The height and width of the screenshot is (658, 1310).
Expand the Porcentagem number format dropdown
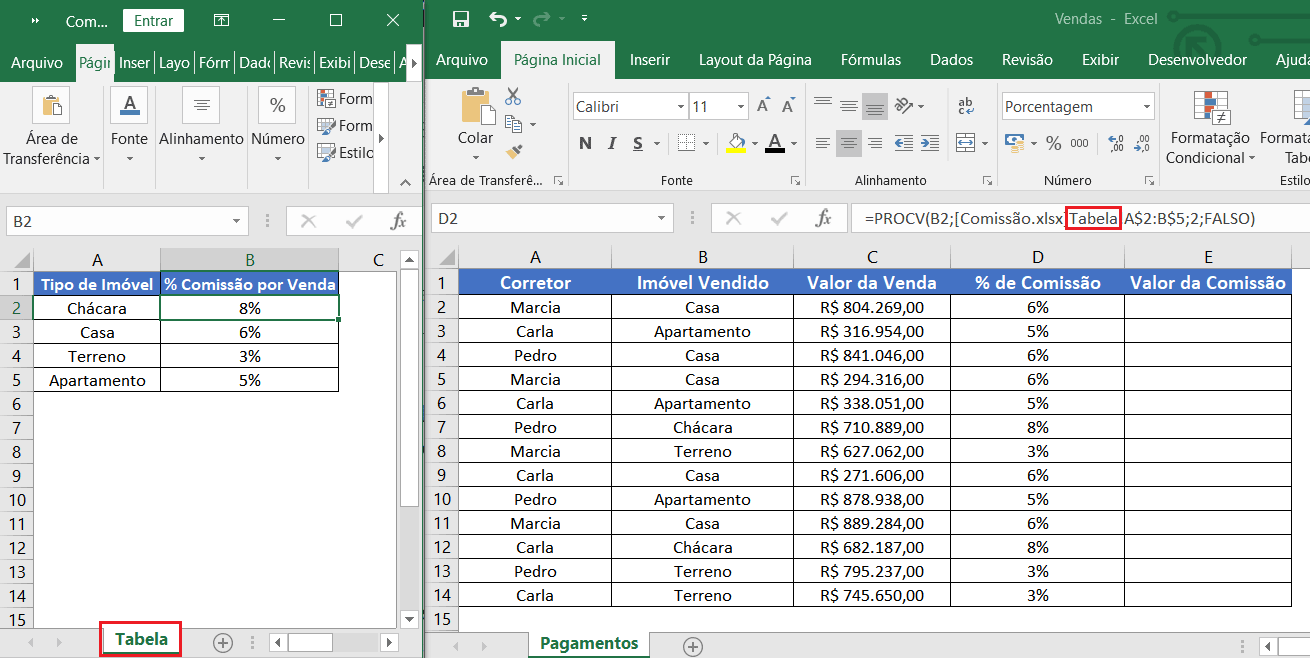point(1146,106)
